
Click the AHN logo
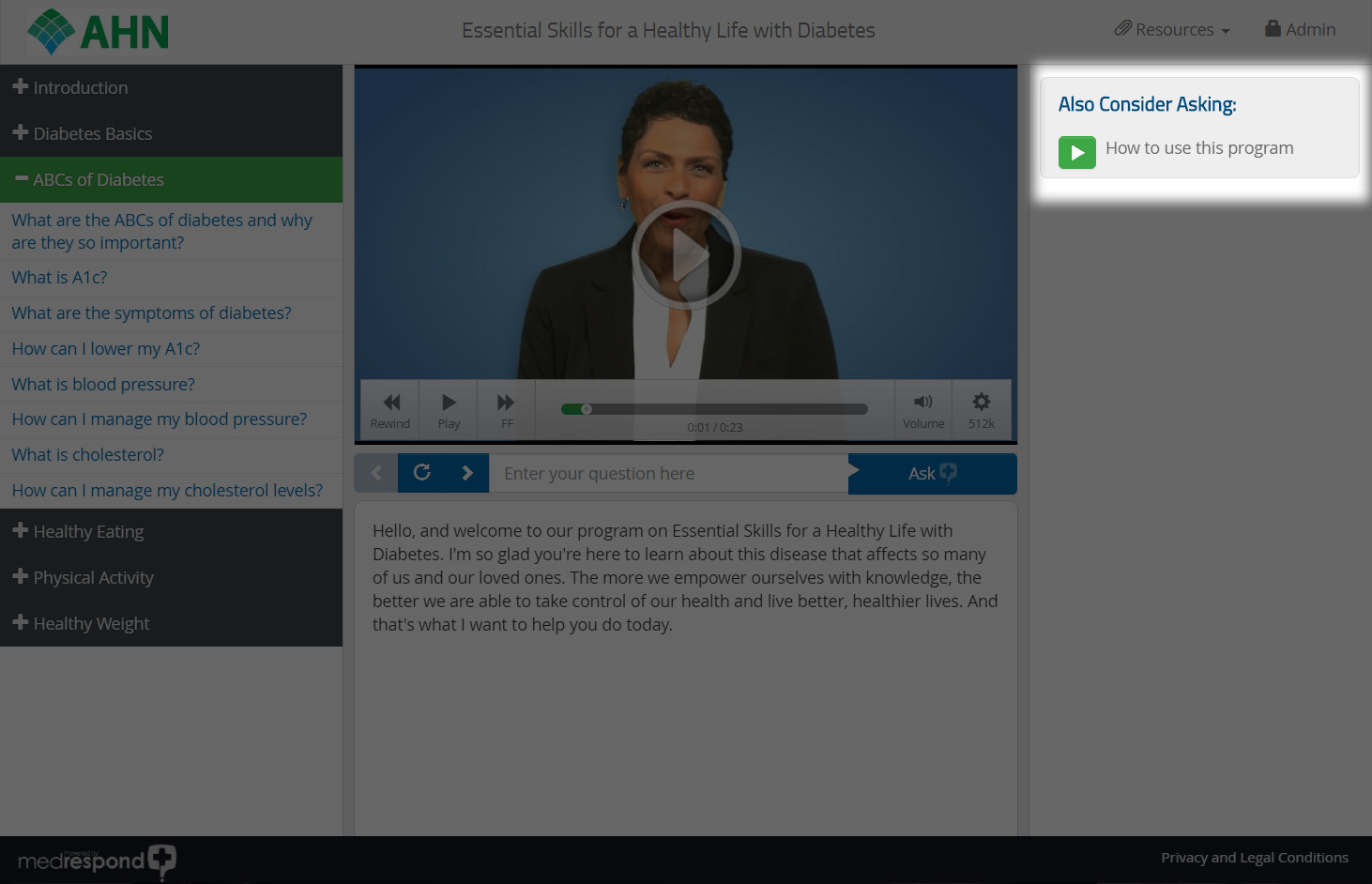coord(99,32)
